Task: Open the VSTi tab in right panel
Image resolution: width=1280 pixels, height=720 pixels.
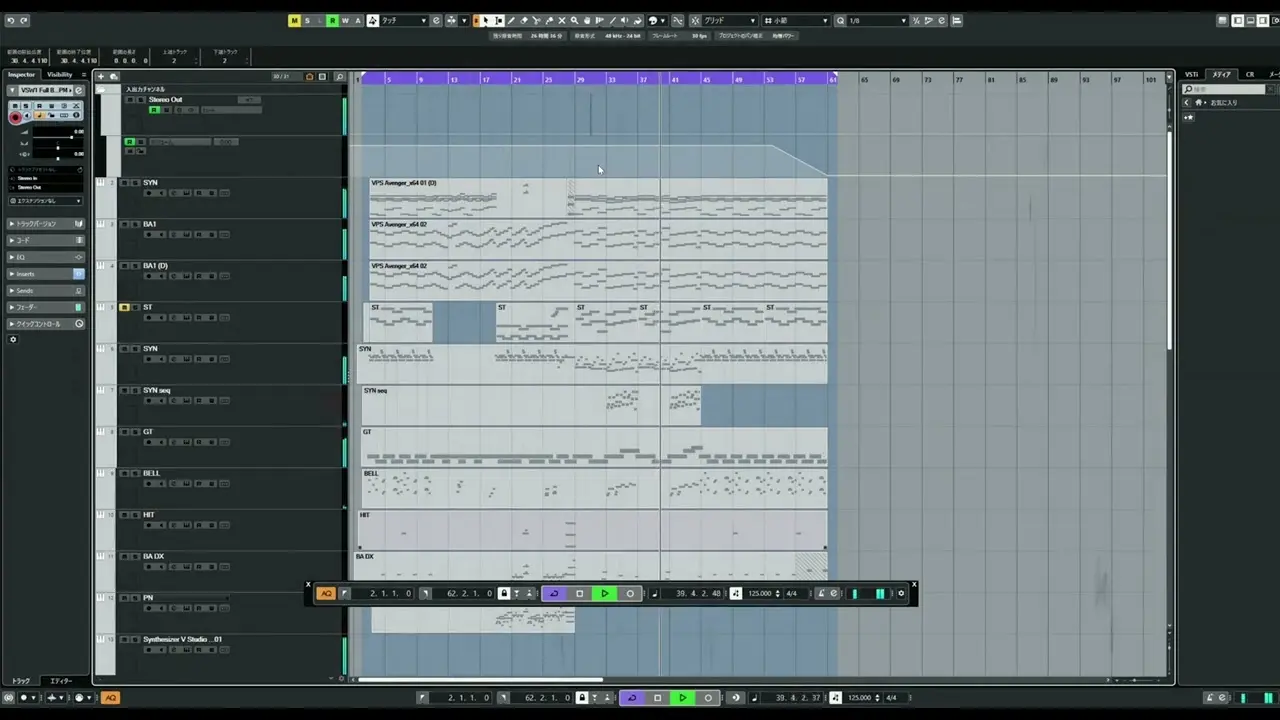Action: click(x=1192, y=75)
